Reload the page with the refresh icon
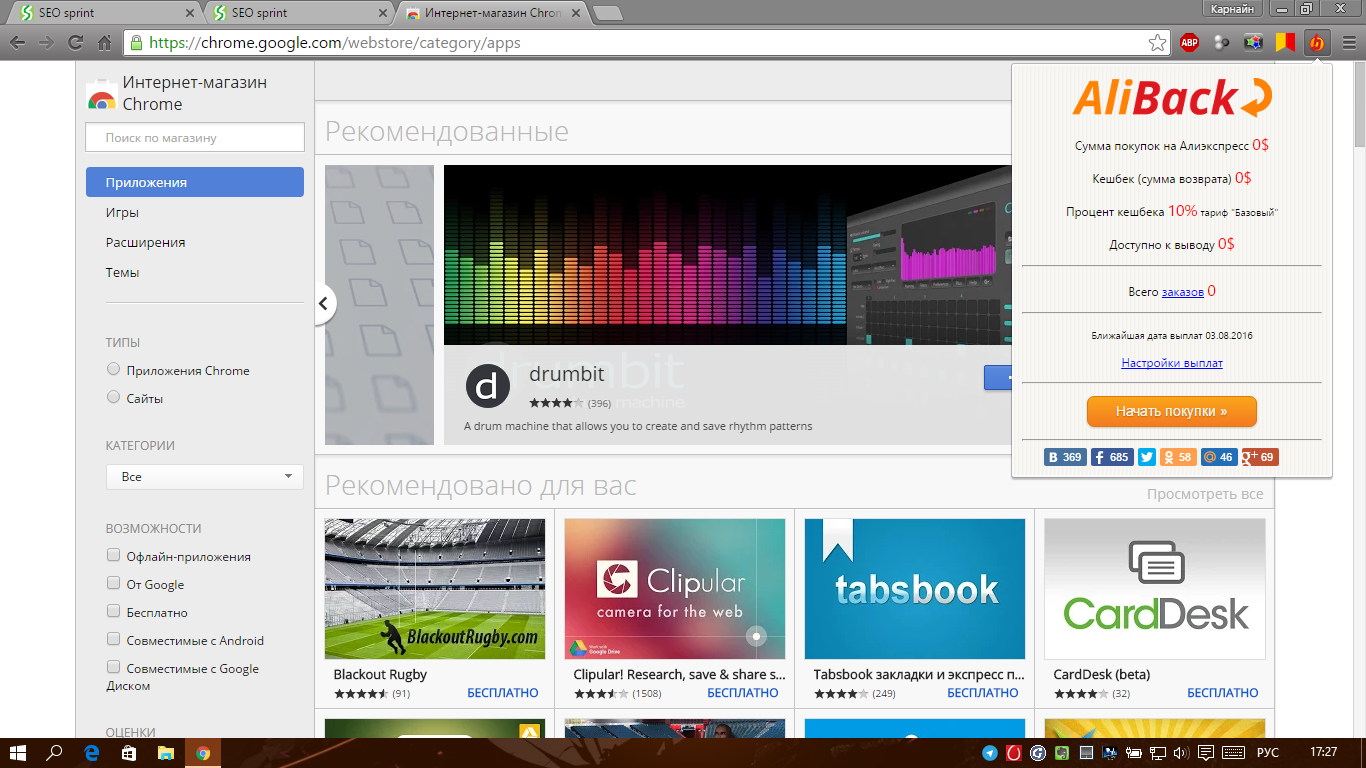This screenshot has height=768, width=1366. (x=75, y=43)
